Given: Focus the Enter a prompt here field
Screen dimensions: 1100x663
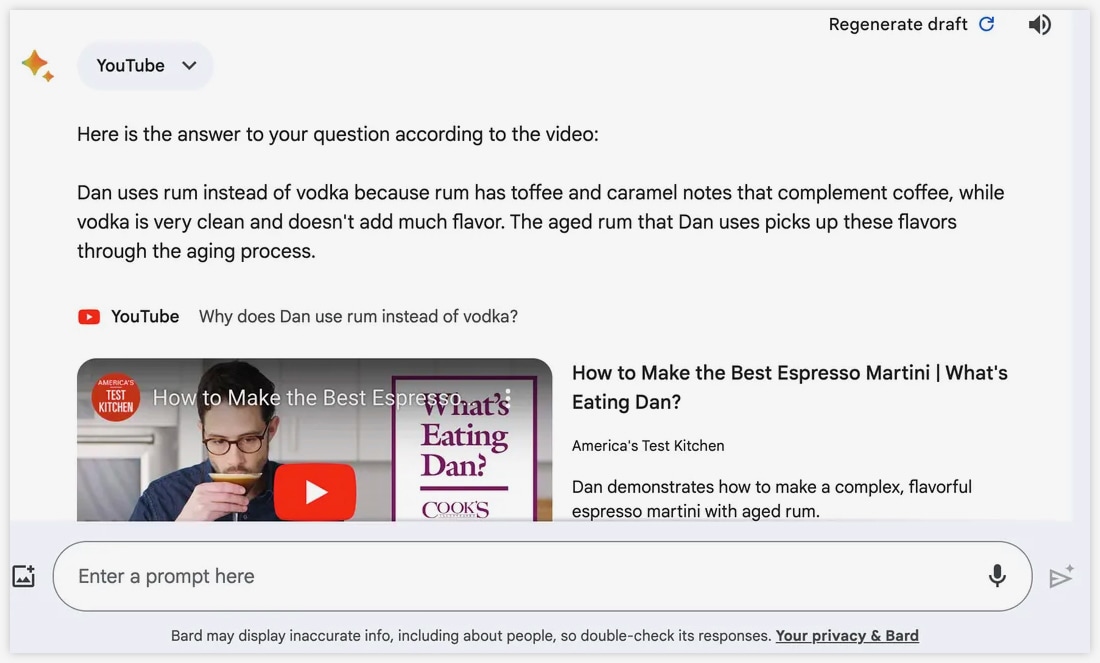Looking at the screenshot, I should 542,576.
